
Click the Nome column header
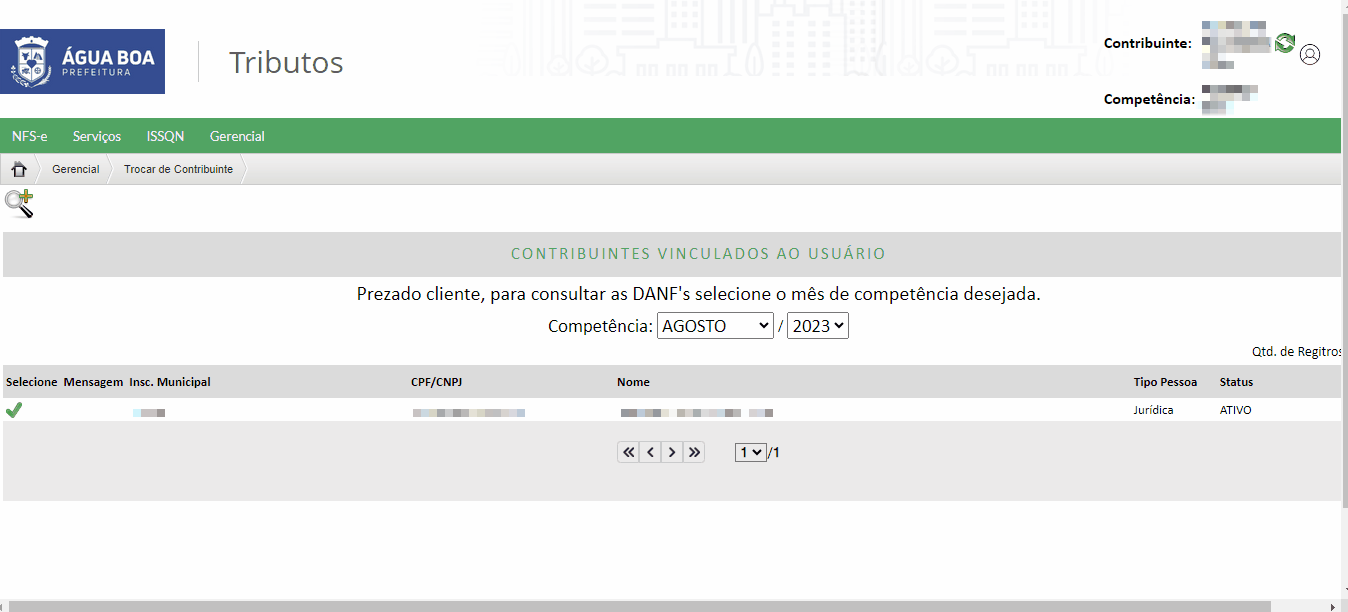pos(633,382)
